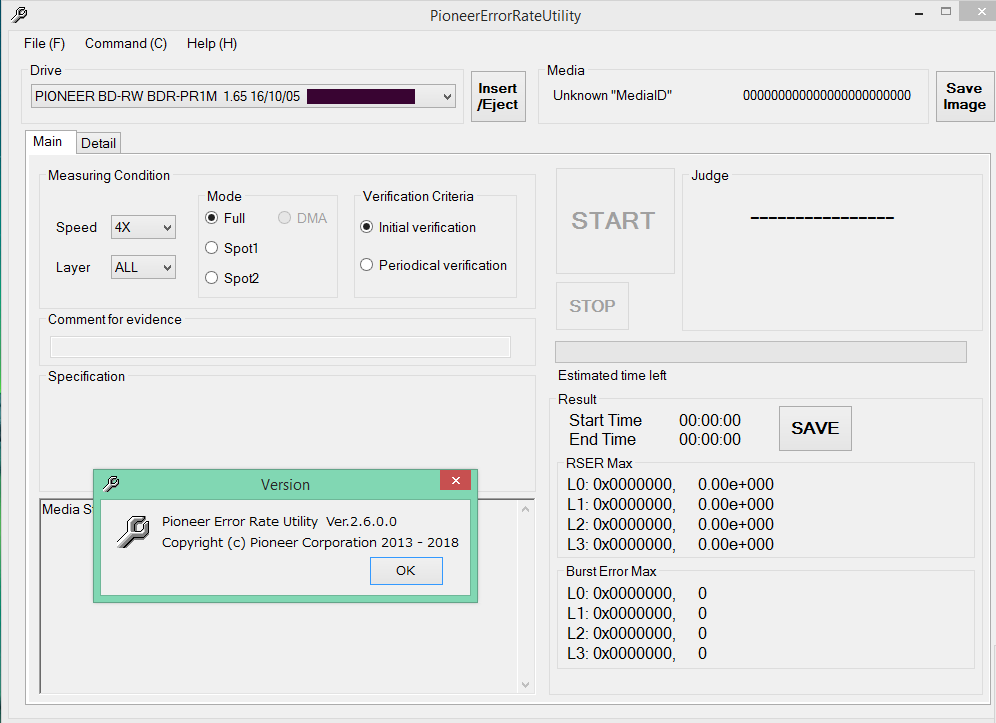Click RSER Max L0: 0x0000000 row
This screenshot has width=996, height=723.
coord(670,484)
